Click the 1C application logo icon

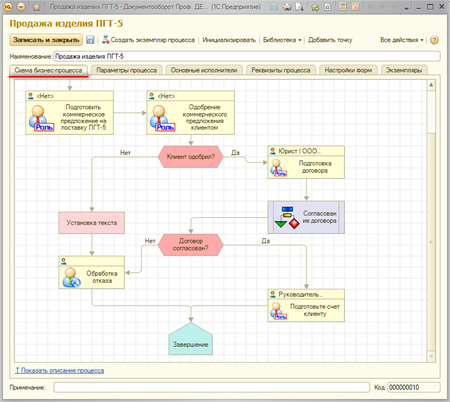pos(7,7)
